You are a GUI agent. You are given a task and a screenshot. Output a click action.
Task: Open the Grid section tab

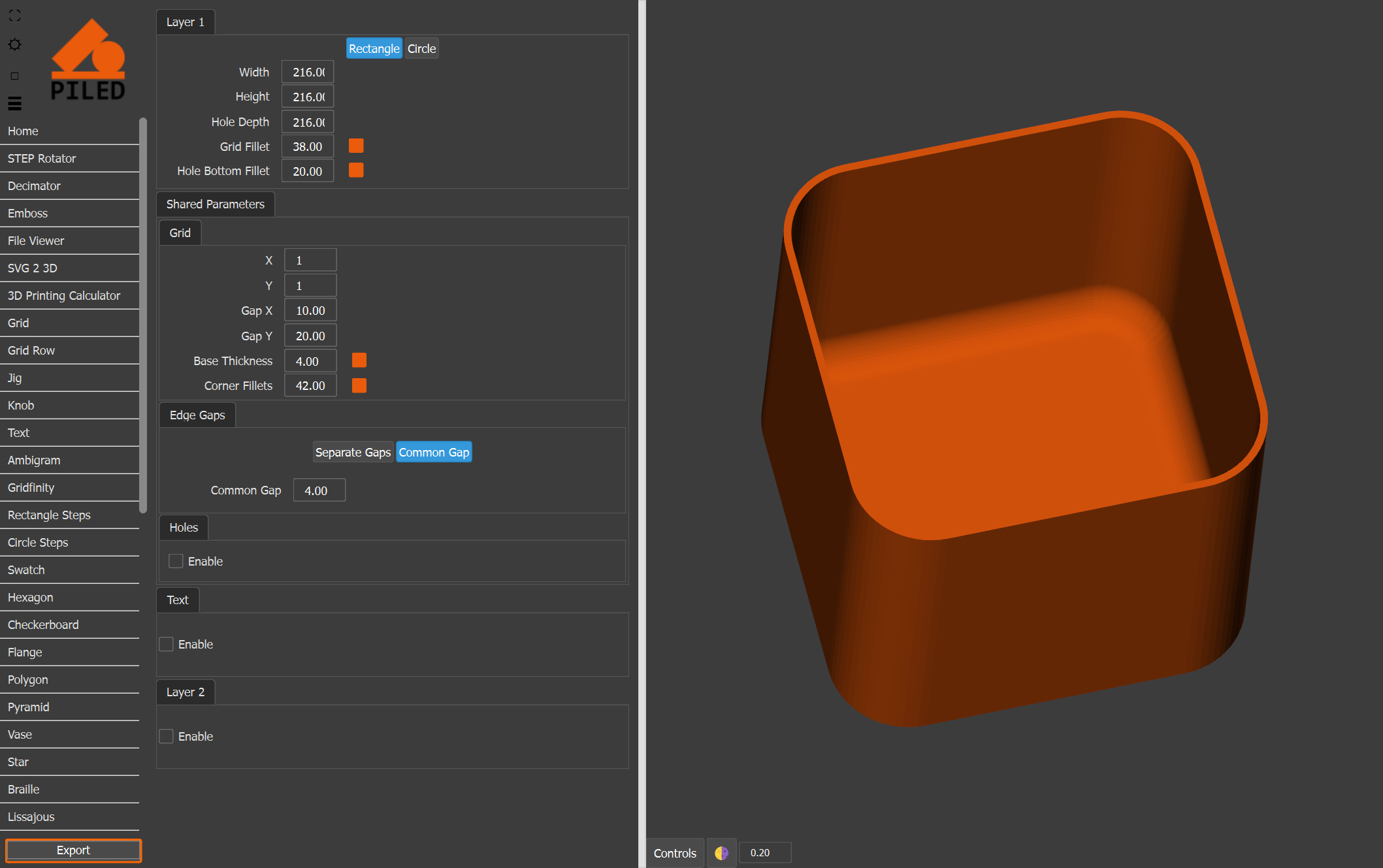tap(180, 233)
